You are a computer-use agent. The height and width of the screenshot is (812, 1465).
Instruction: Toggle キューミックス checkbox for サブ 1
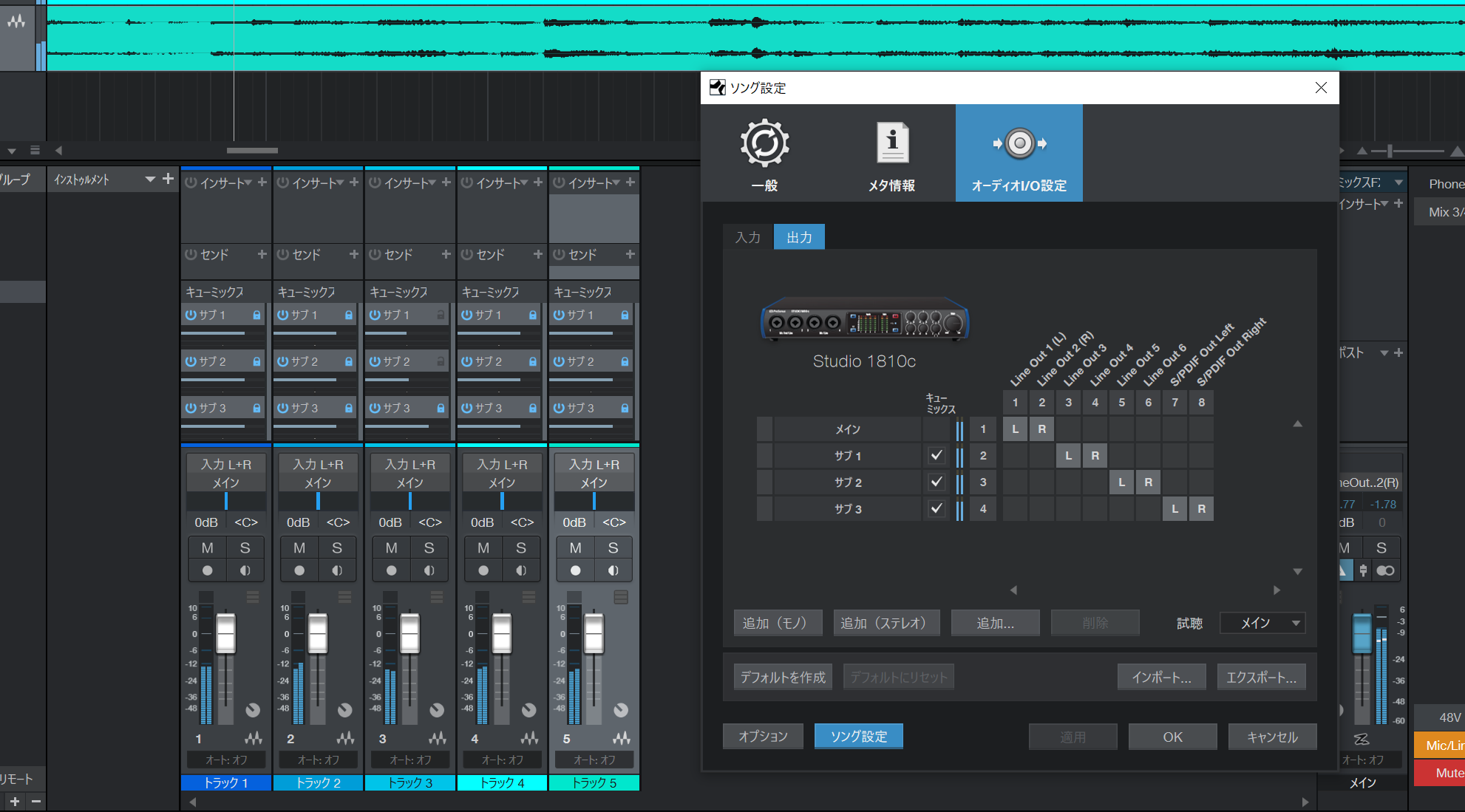[x=937, y=455]
